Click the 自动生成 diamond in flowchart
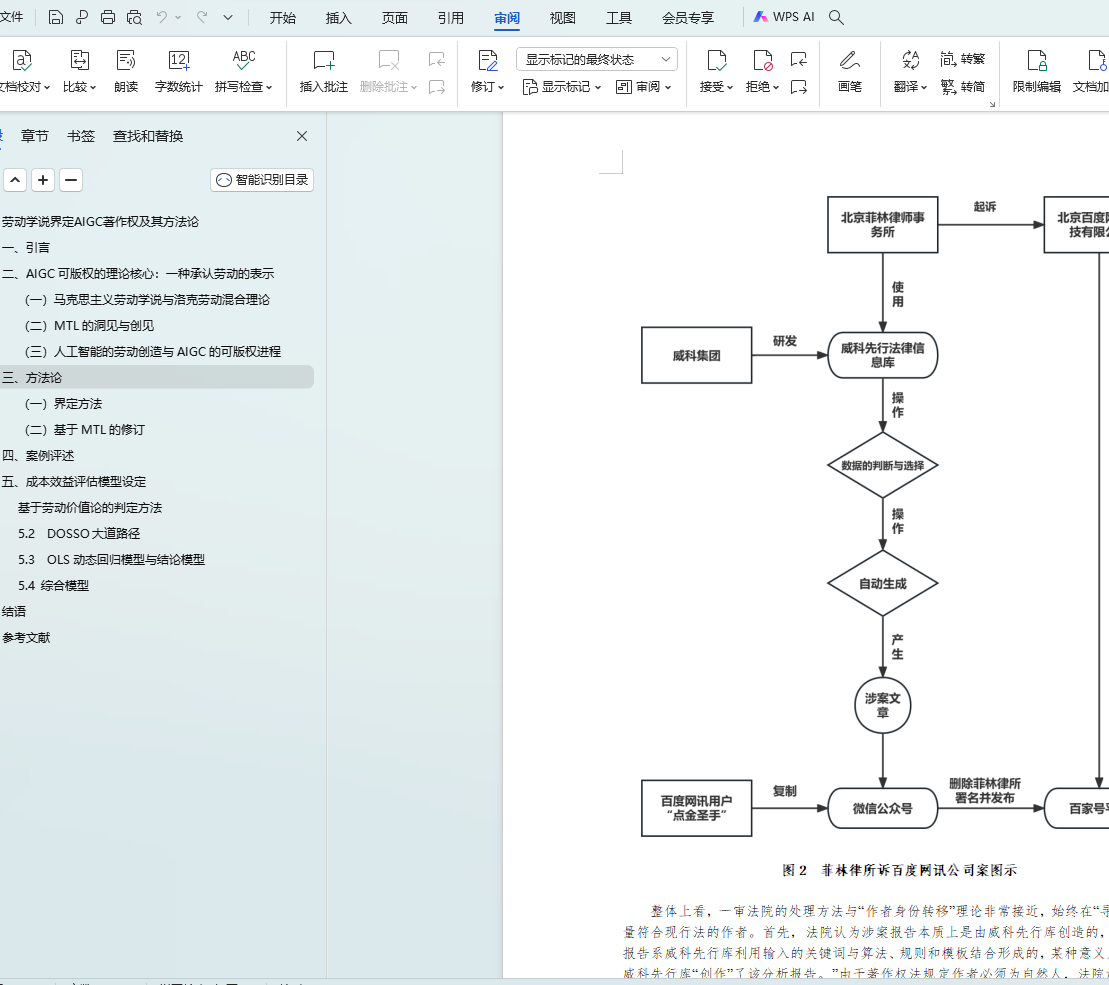 click(883, 583)
